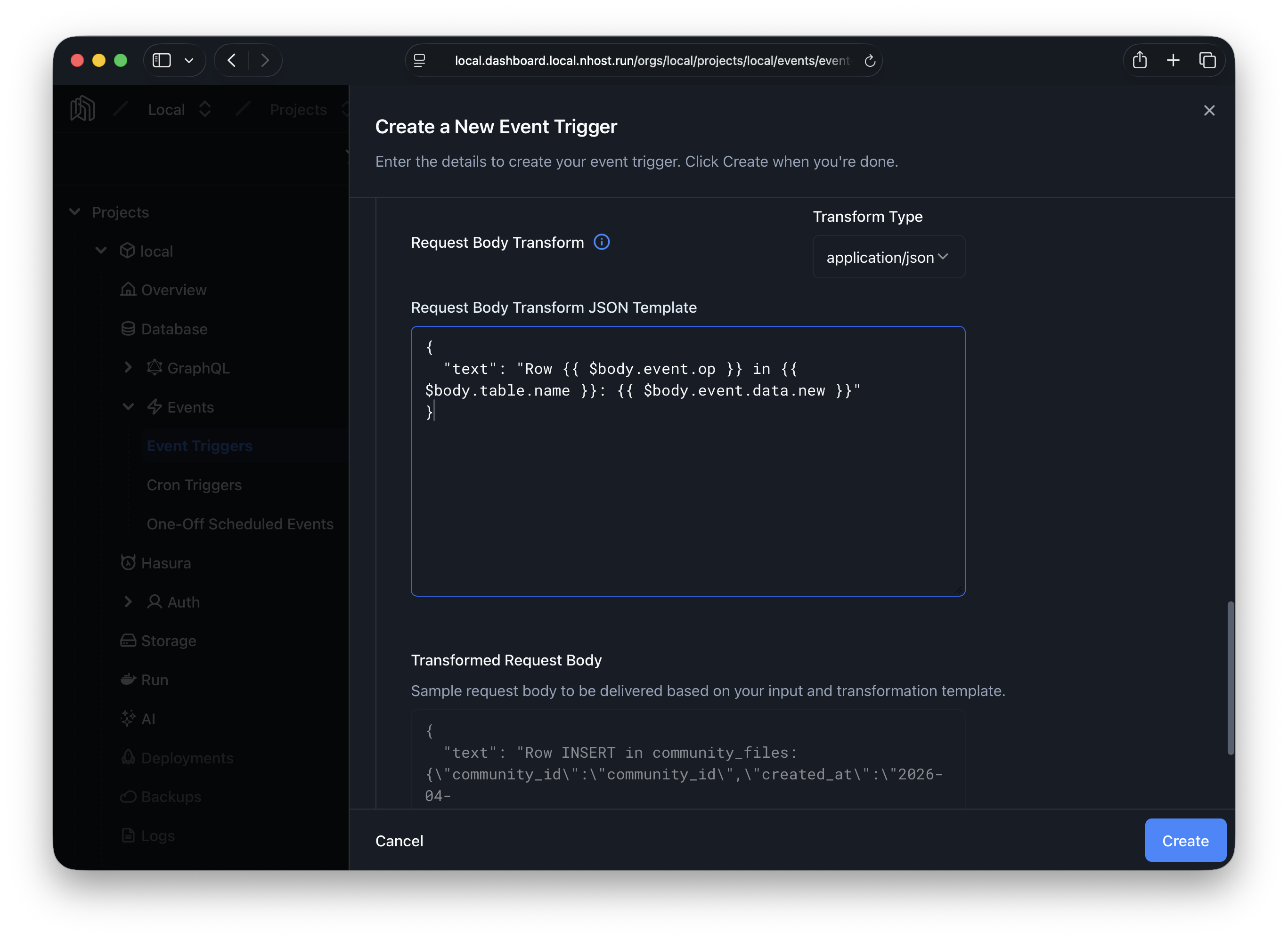
Task: Select Event Triggers in the sidebar
Action: coord(200,446)
